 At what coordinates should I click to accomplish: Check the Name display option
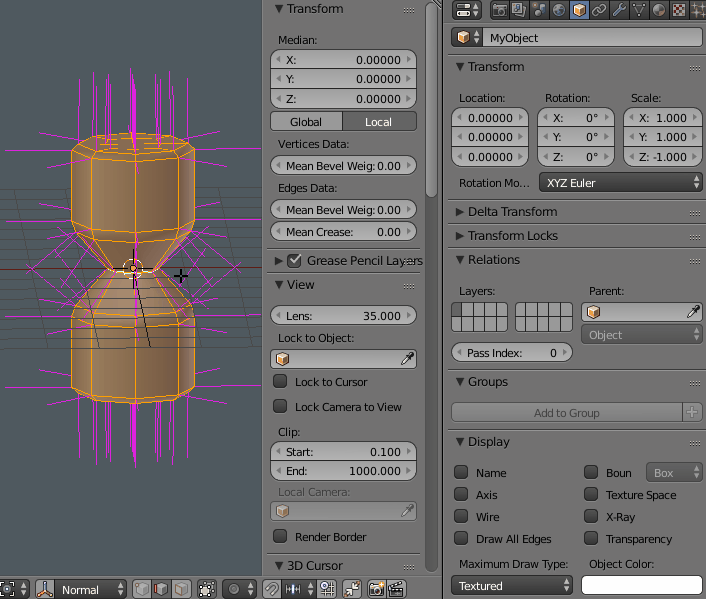coord(461,472)
